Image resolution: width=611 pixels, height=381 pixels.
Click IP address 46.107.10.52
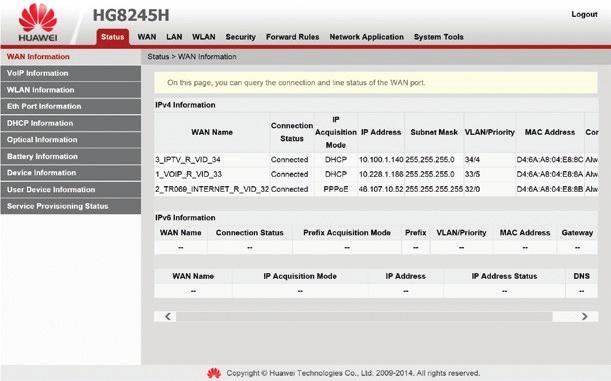pyautogui.click(x=381, y=189)
